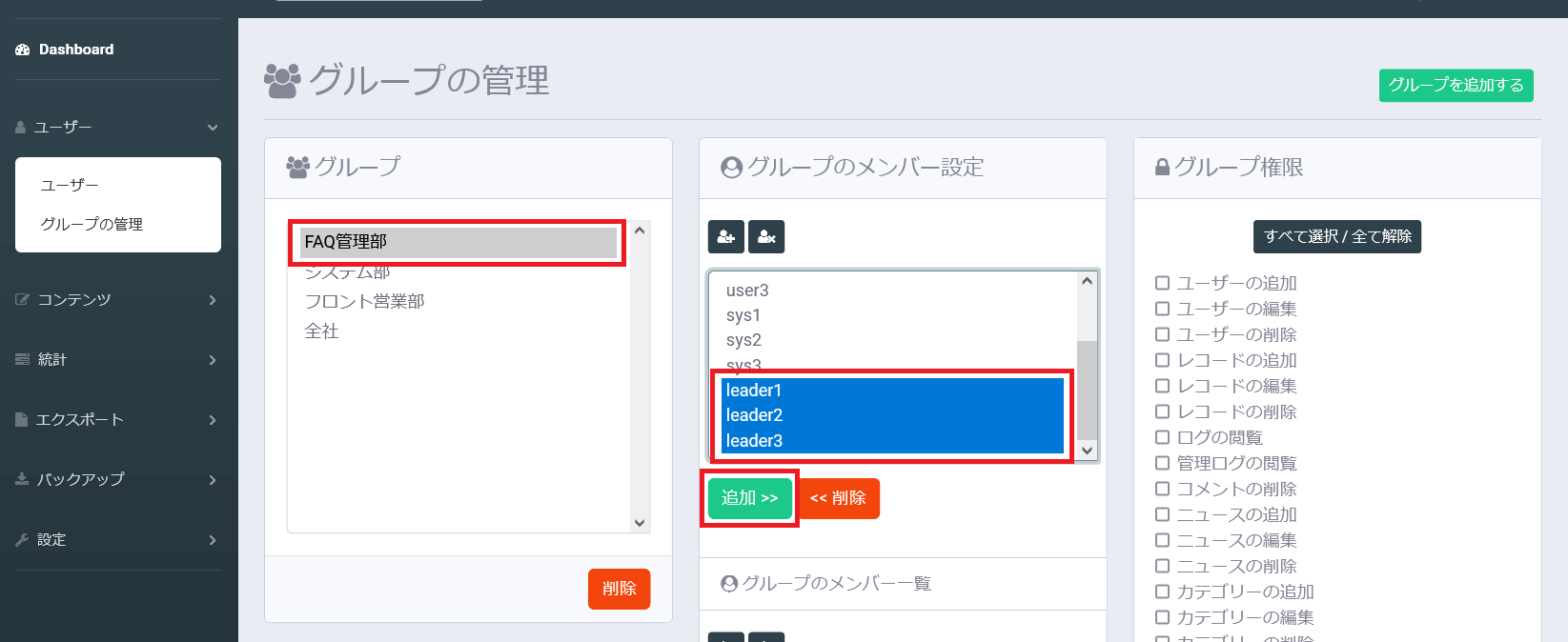
Task: Open the コンテンツ sidebar menu
Action: point(118,299)
